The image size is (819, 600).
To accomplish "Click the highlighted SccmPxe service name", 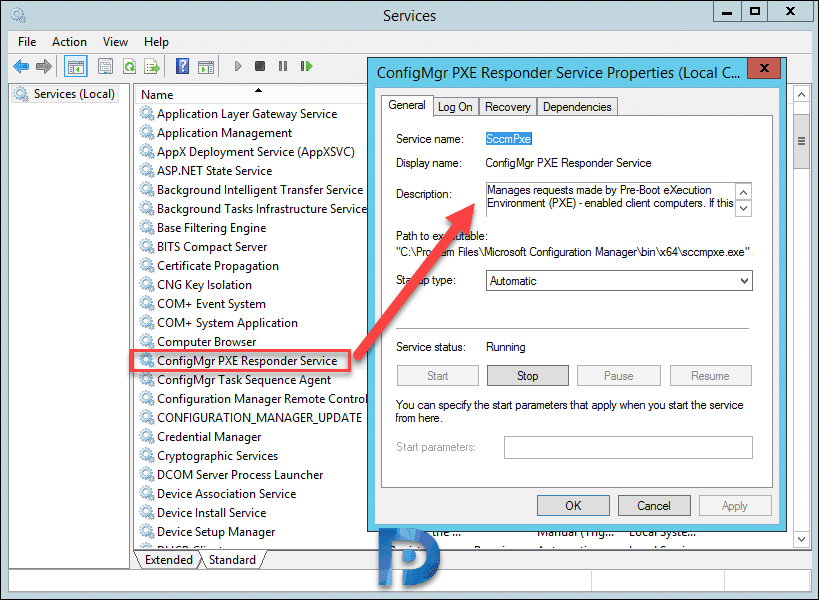I will pos(508,139).
